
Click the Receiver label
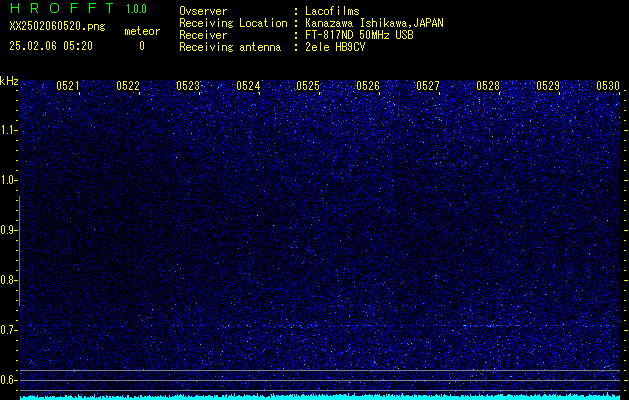[x=203, y=35]
